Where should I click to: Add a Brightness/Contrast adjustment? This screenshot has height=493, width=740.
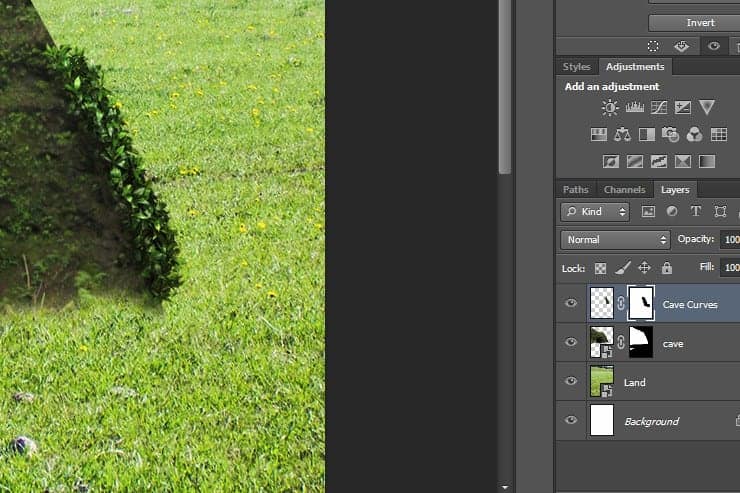[x=610, y=108]
